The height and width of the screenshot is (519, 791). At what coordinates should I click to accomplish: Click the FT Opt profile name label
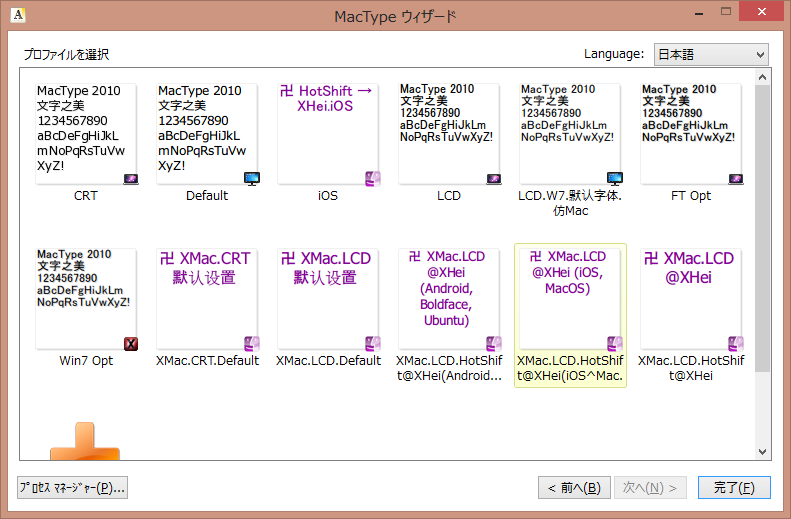[691, 196]
